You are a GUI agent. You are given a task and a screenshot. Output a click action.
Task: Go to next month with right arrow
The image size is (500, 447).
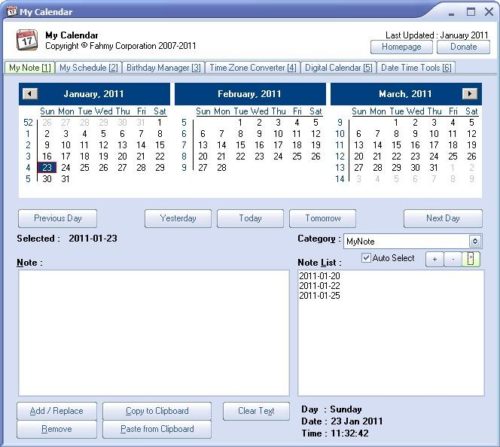pyautogui.click(x=470, y=94)
